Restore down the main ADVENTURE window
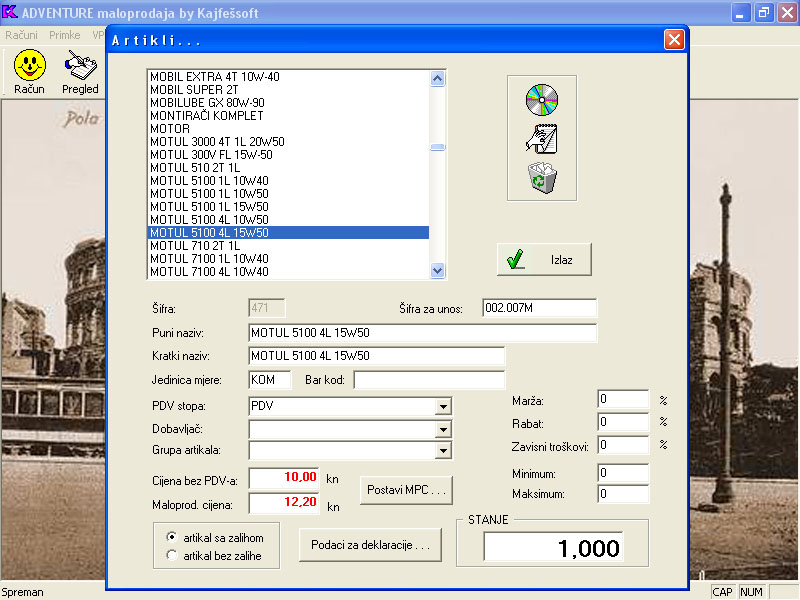The height and width of the screenshot is (600, 800). coord(764,12)
